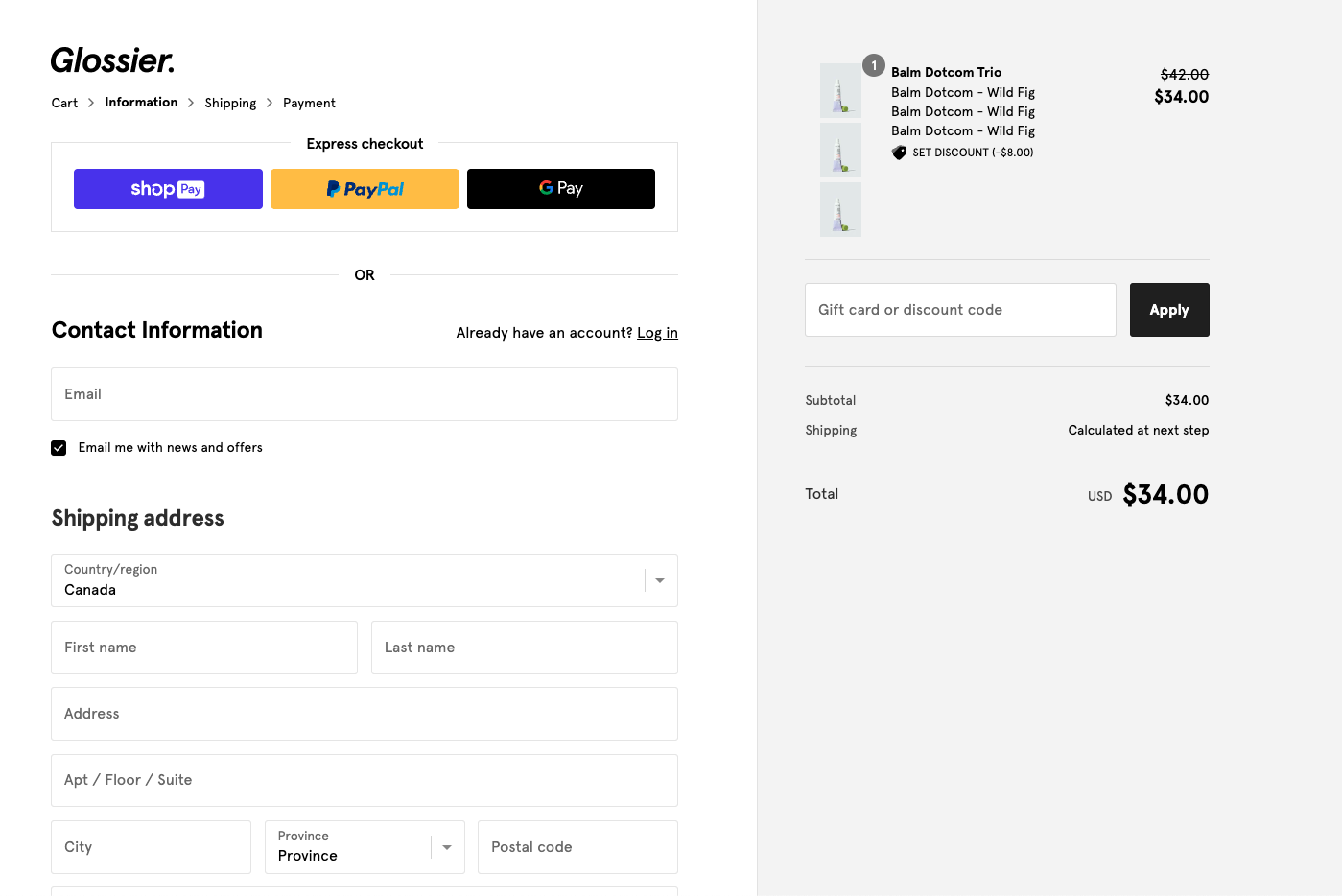Select the Payment breadcrumb step

(x=309, y=103)
